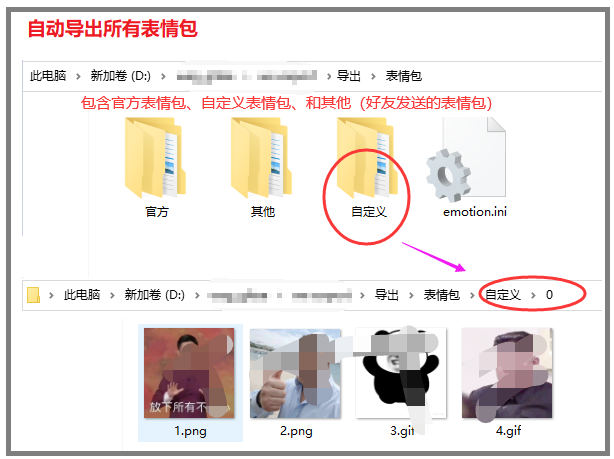Screen dimensions: 614x459
Task: Select the 1.png thumbnail
Action: (x=189, y=373)
